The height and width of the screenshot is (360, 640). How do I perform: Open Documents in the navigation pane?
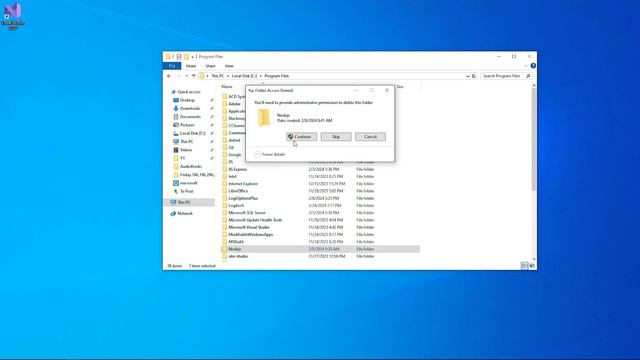click(190, 117)
